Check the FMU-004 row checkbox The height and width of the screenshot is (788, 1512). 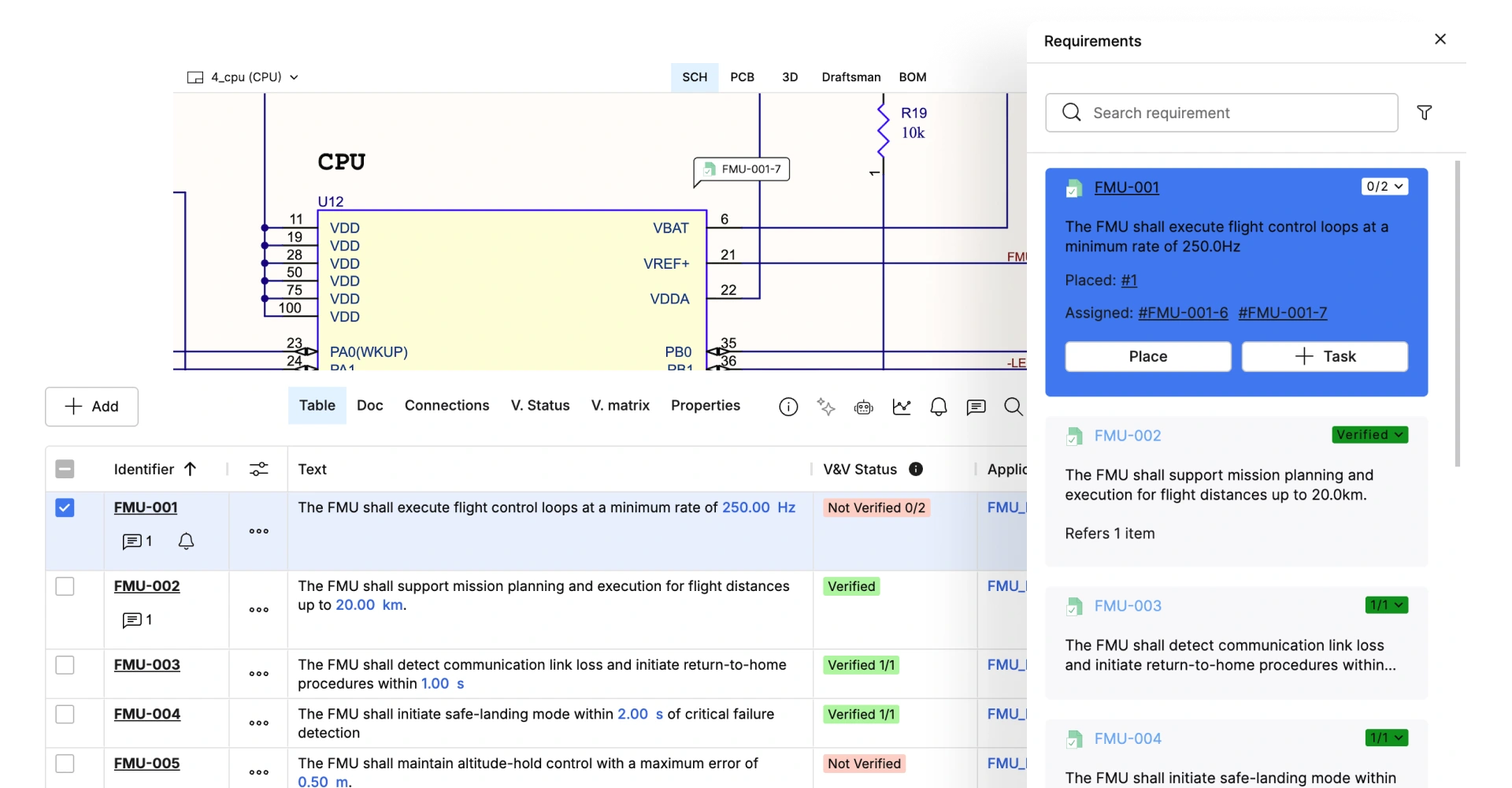(x=65, y=714)
